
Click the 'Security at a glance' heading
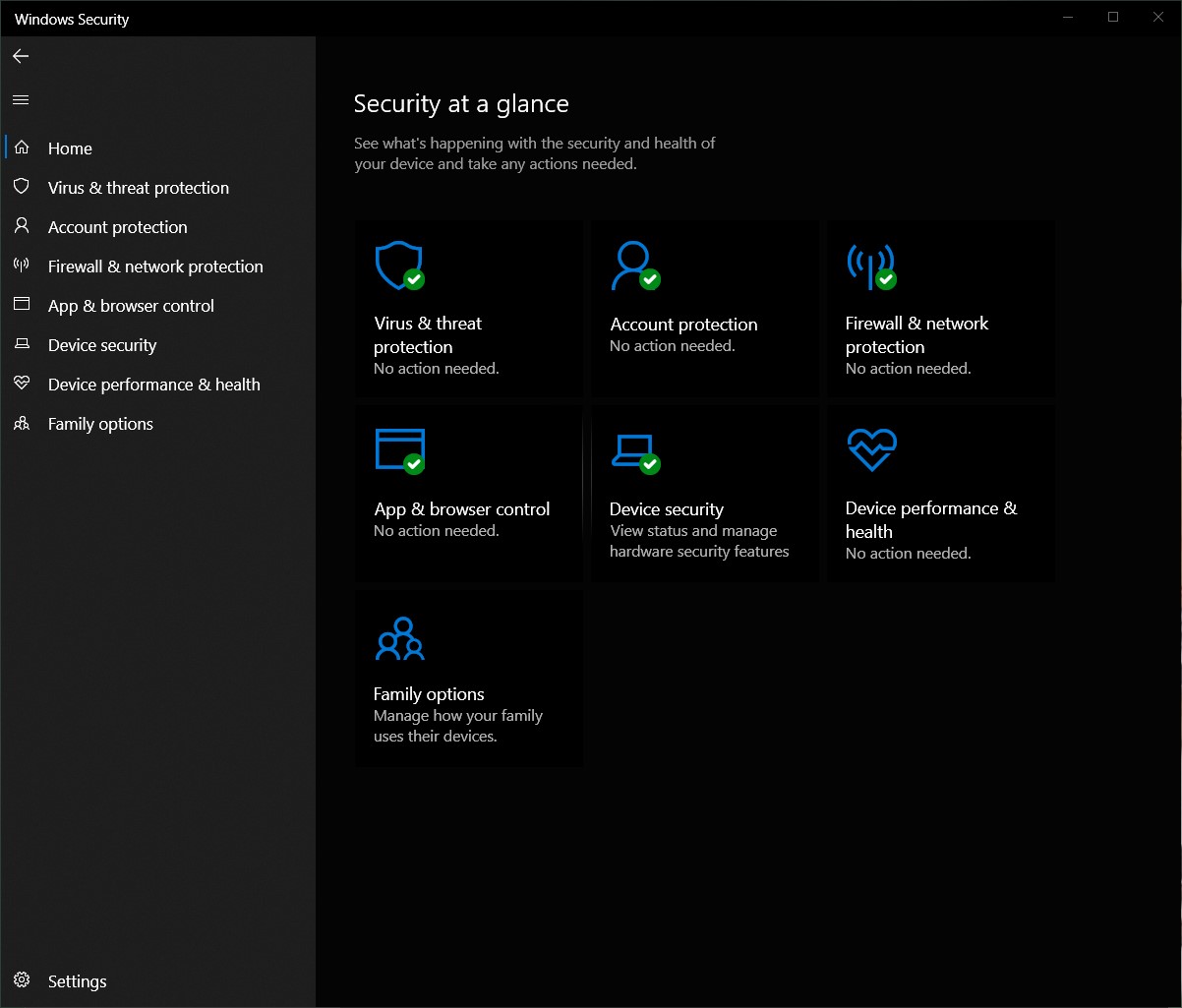click(461, 103)
